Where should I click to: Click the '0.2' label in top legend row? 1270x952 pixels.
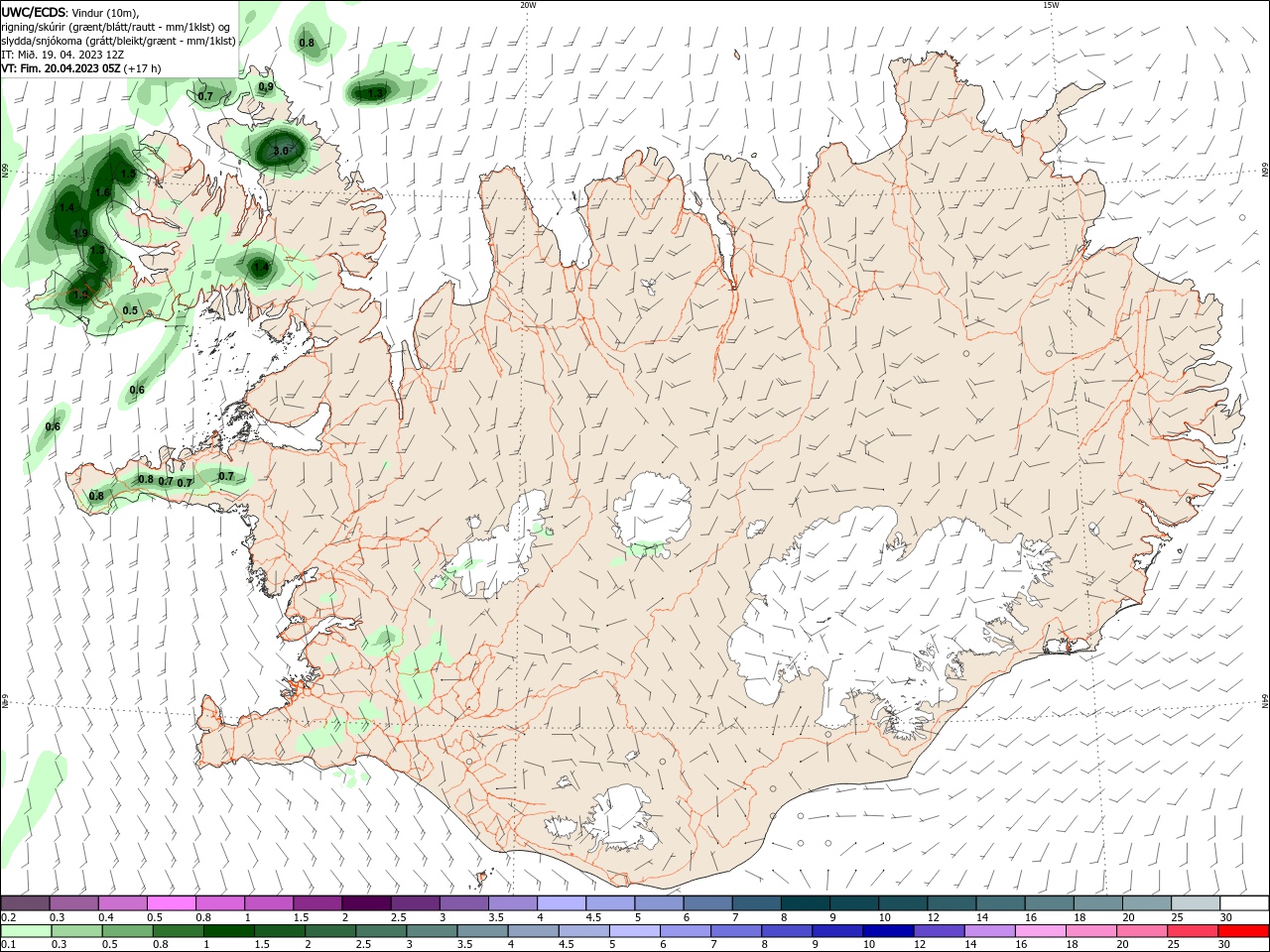[x=9, y=917]
